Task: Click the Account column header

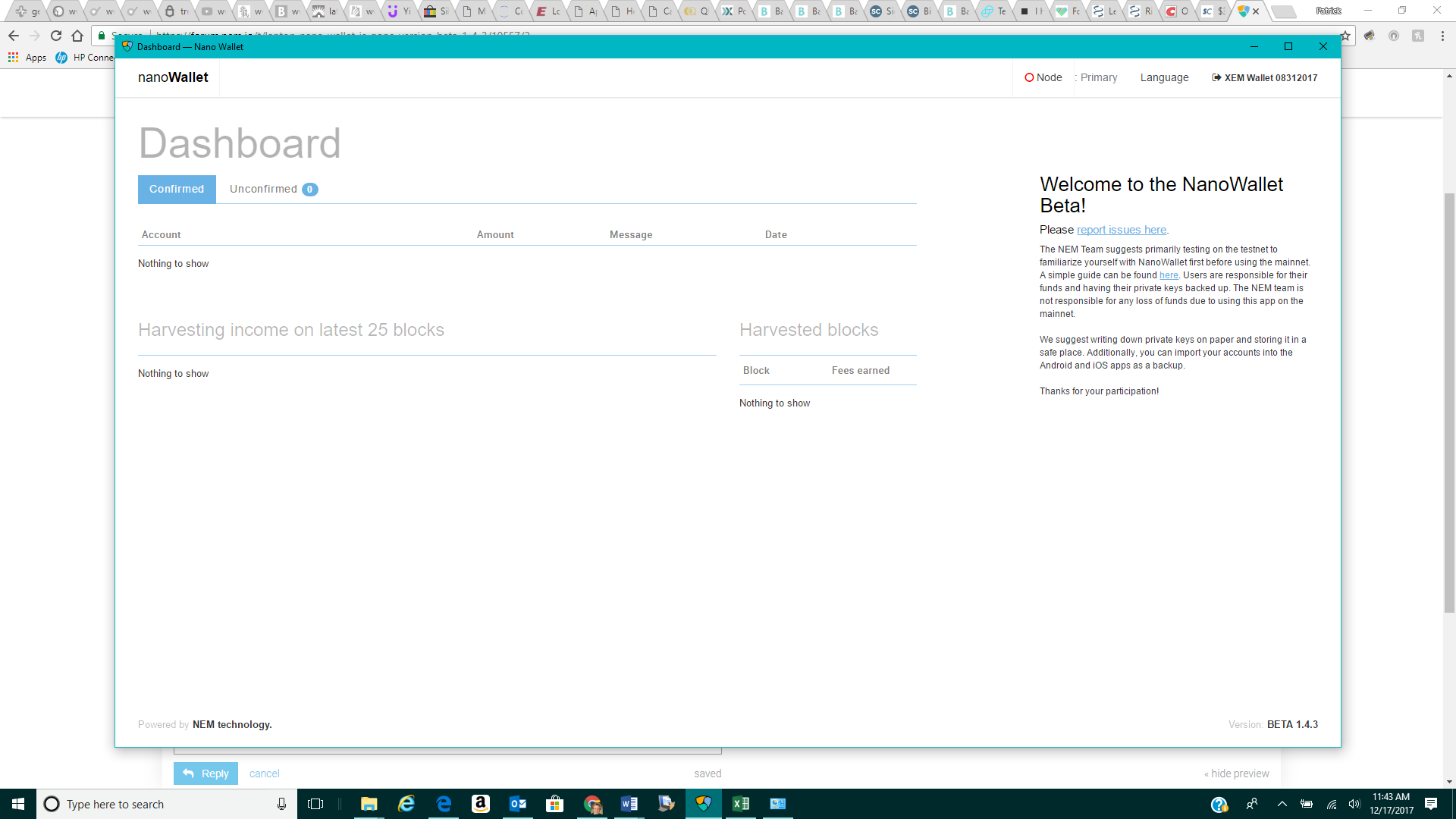Action: pyautogui.click(x=161, y=234)
